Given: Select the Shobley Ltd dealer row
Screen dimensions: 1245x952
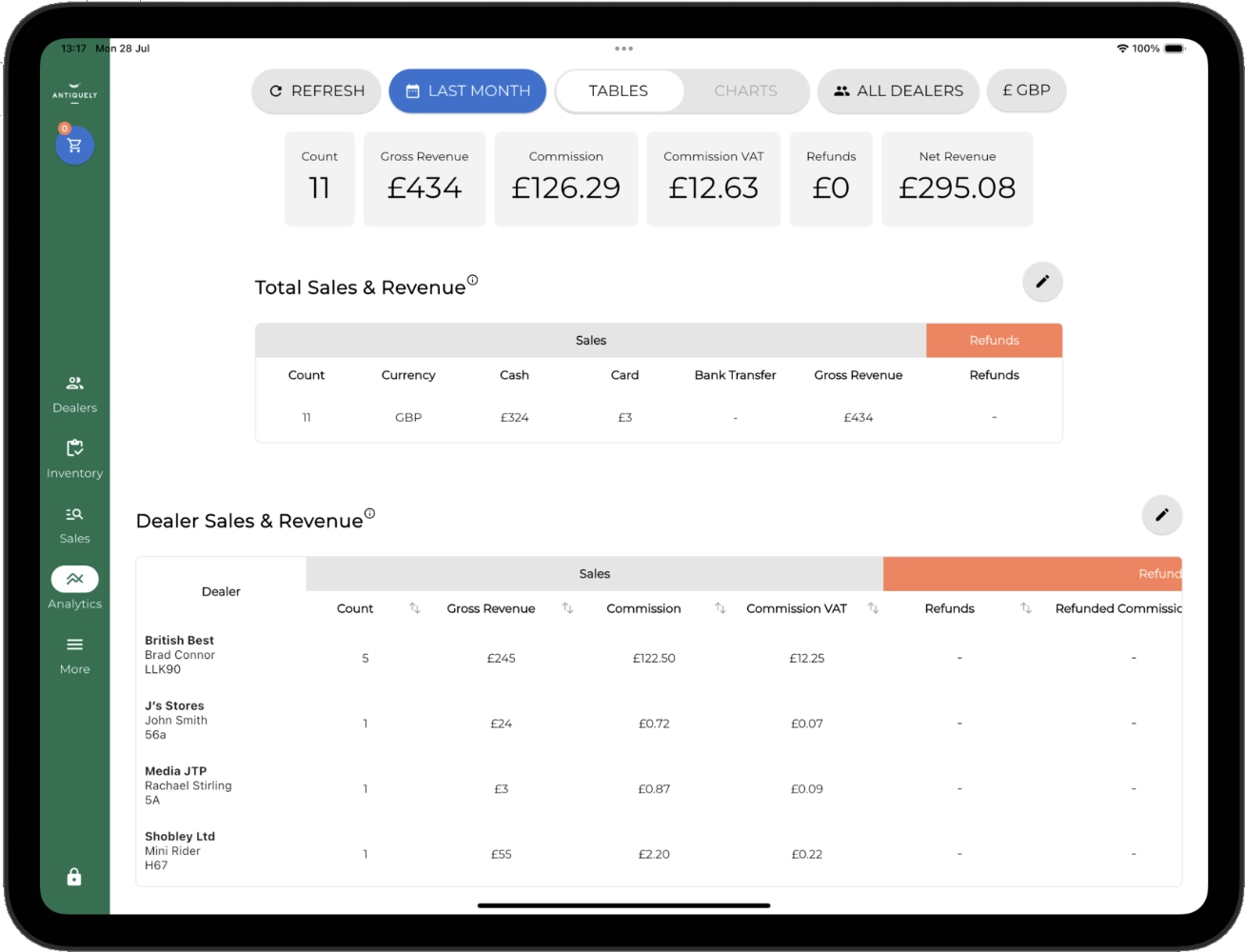Looking at the screenshot, I should (x=659, y=851).
